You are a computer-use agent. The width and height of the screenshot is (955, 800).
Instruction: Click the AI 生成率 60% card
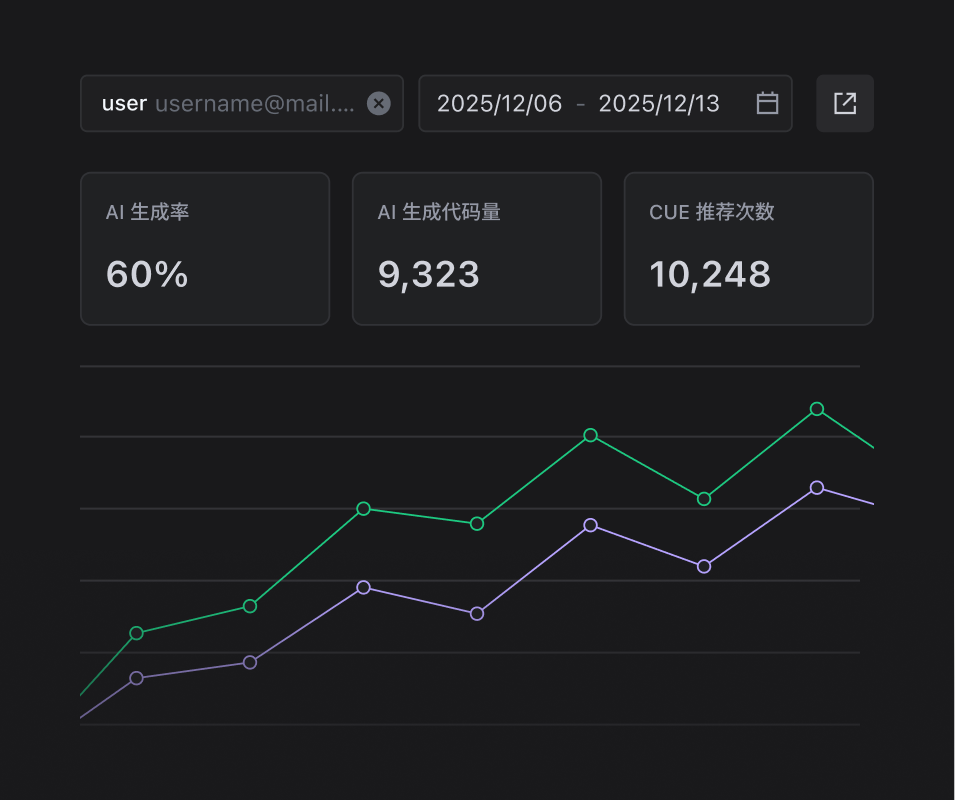pos(205,248)
